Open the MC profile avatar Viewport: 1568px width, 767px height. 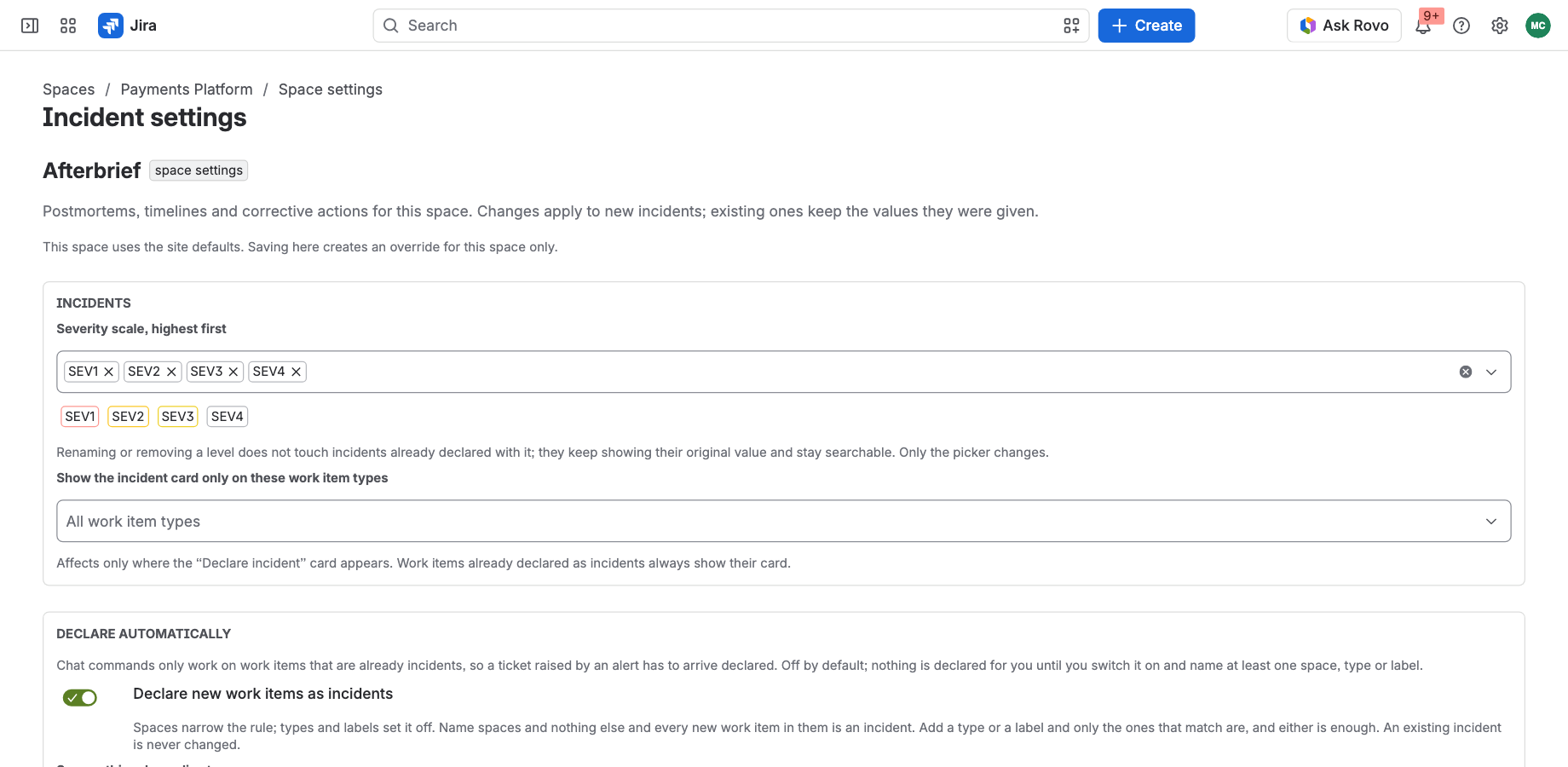pyautogui.click(x=1538, y=26)
